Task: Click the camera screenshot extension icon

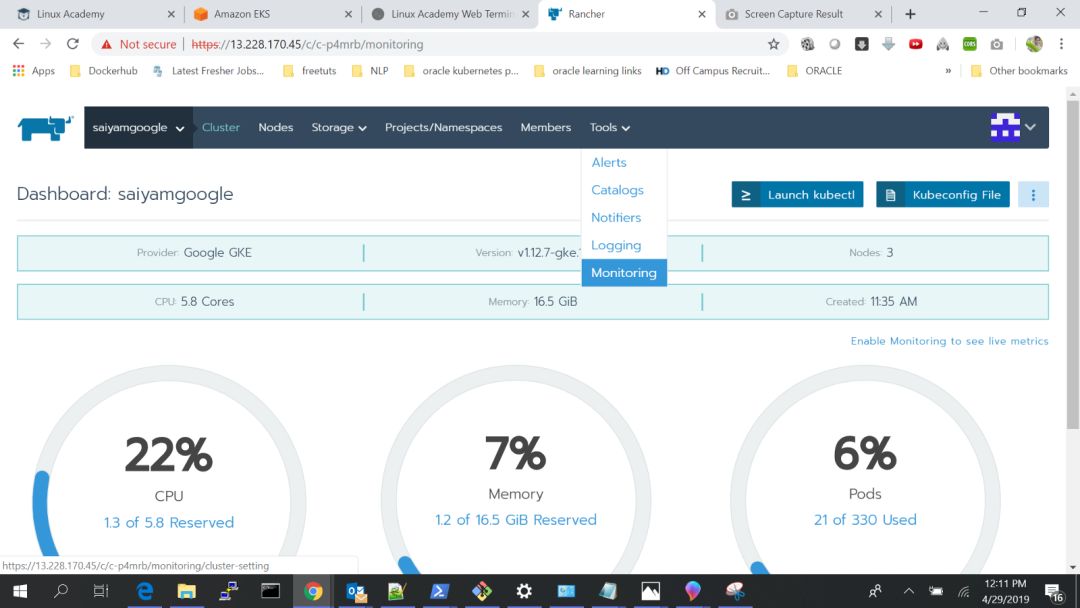Action: (997, 44)
